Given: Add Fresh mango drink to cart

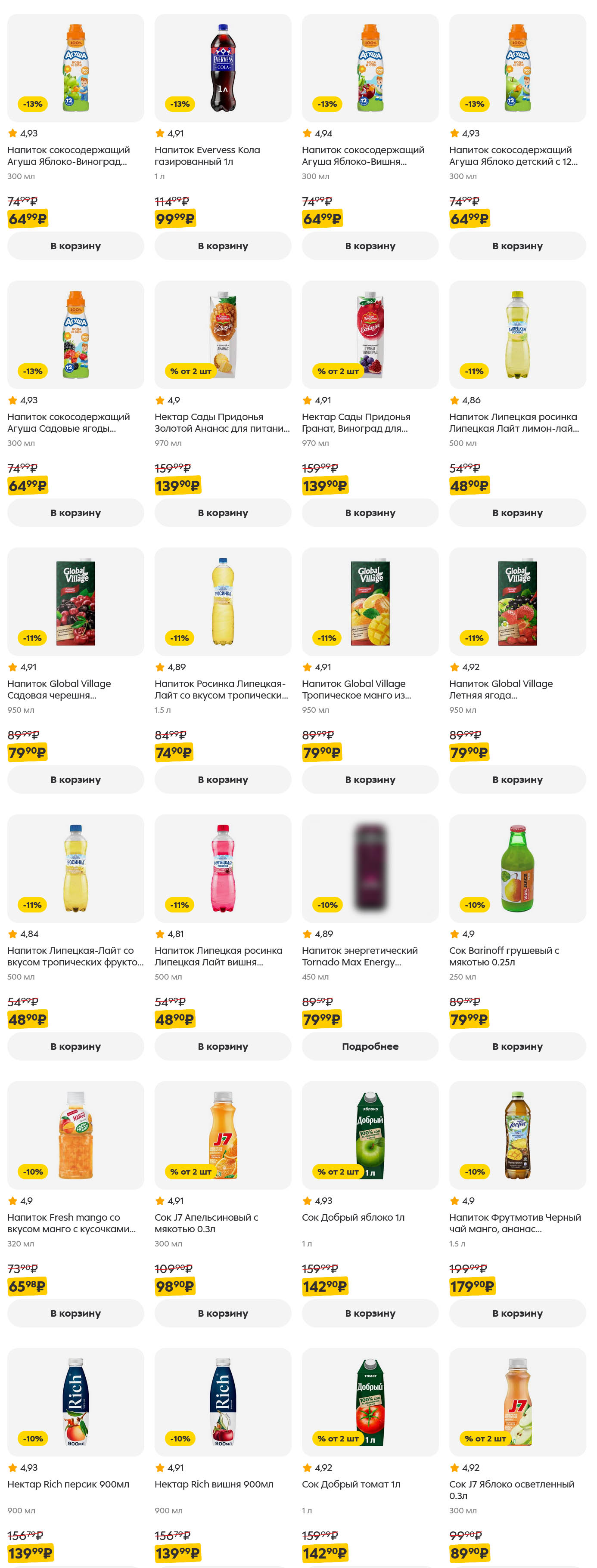Looking at the screenshot, I should (75, 1313).
